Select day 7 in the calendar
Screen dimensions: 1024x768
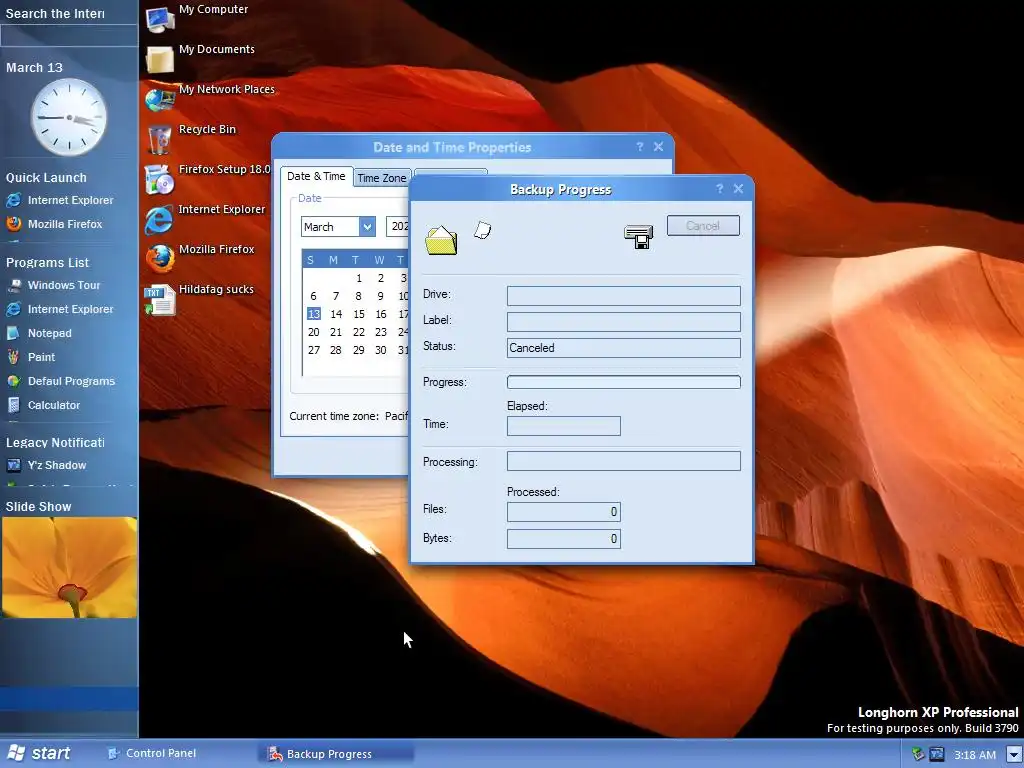tap(336, 296)
